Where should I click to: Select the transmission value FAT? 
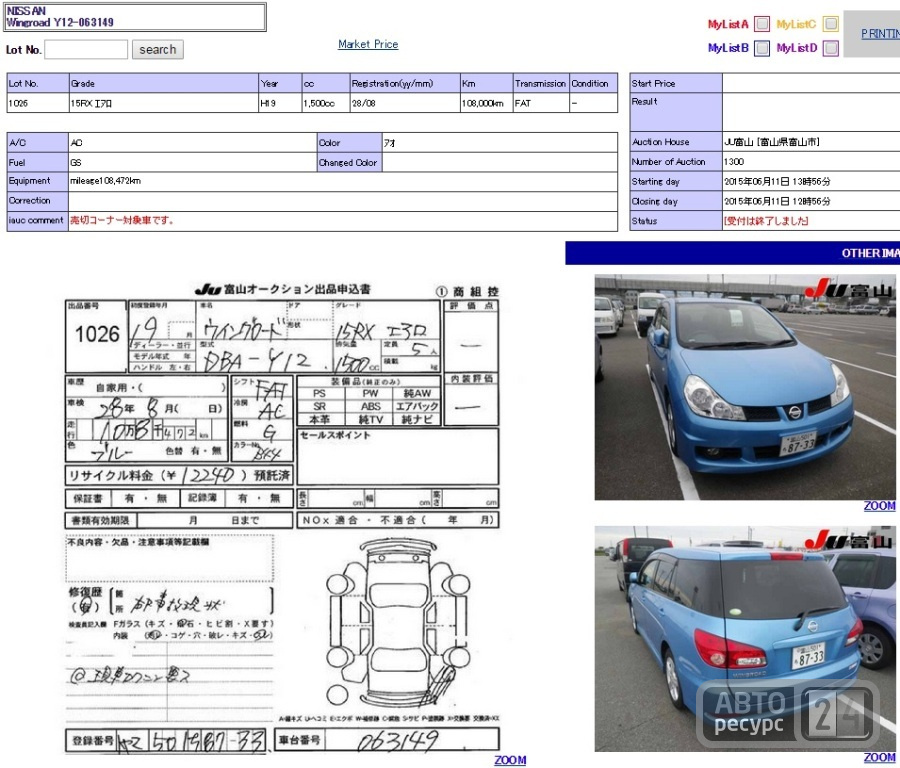523,103
